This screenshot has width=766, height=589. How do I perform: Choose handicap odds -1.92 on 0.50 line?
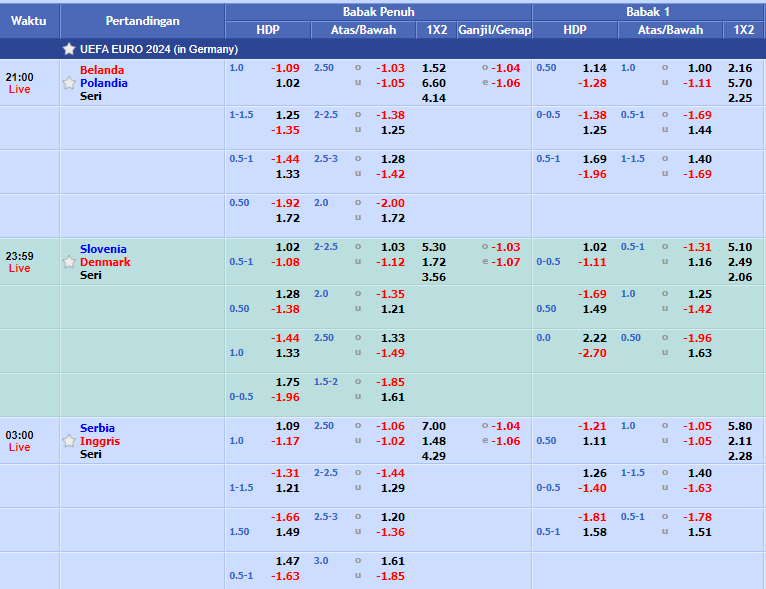click(285, 203)
